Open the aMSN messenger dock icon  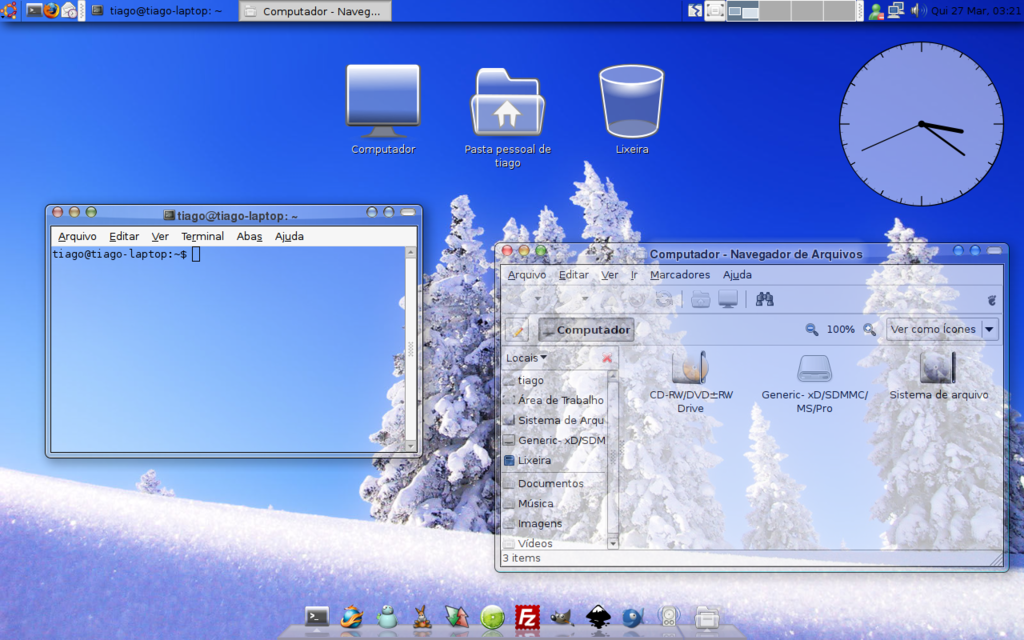[x=387, y=616]
